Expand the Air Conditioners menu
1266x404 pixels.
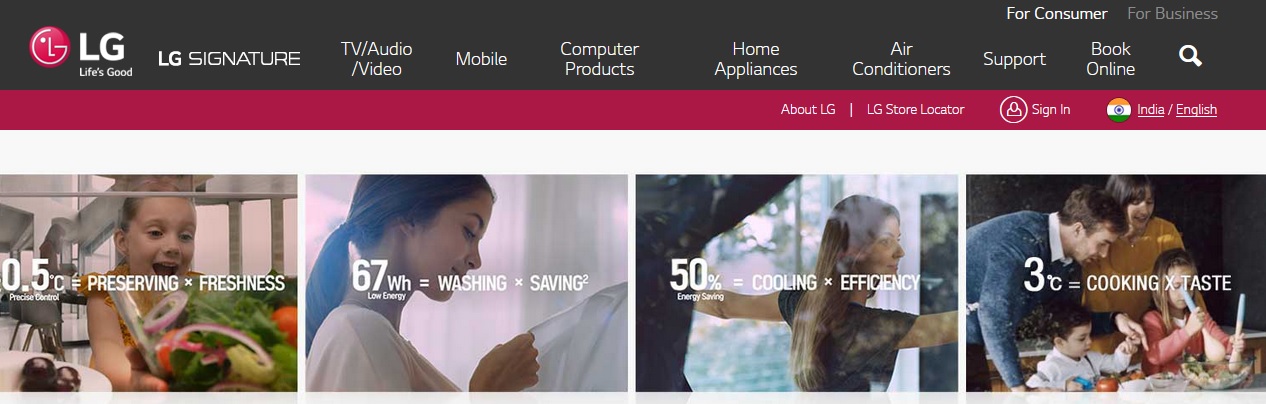click(901, 59)
